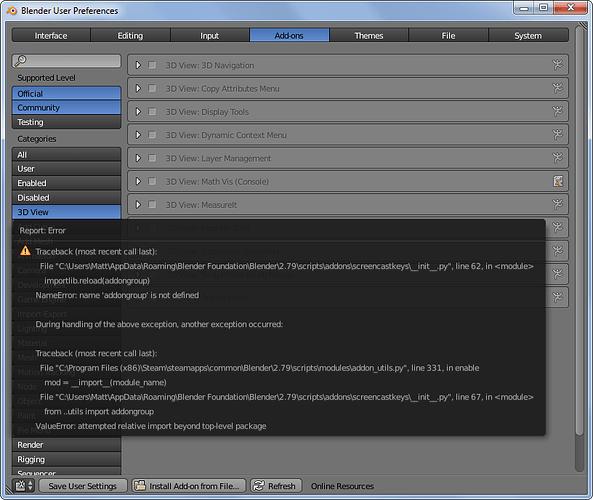Image resolution: width=593 pixels, height=500 pixels.
Task: Click the folder icon on Install Add-on button
Action: 140,485
